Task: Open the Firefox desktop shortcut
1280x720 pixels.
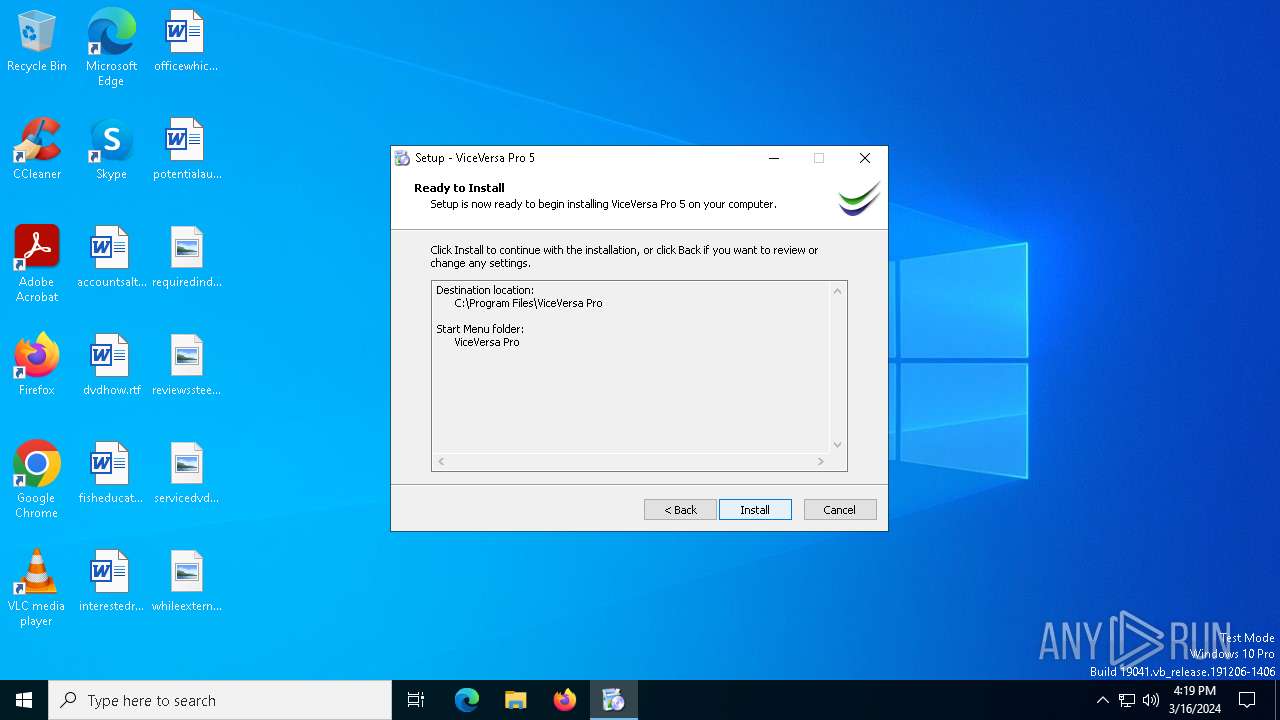Action: (37, 364)
